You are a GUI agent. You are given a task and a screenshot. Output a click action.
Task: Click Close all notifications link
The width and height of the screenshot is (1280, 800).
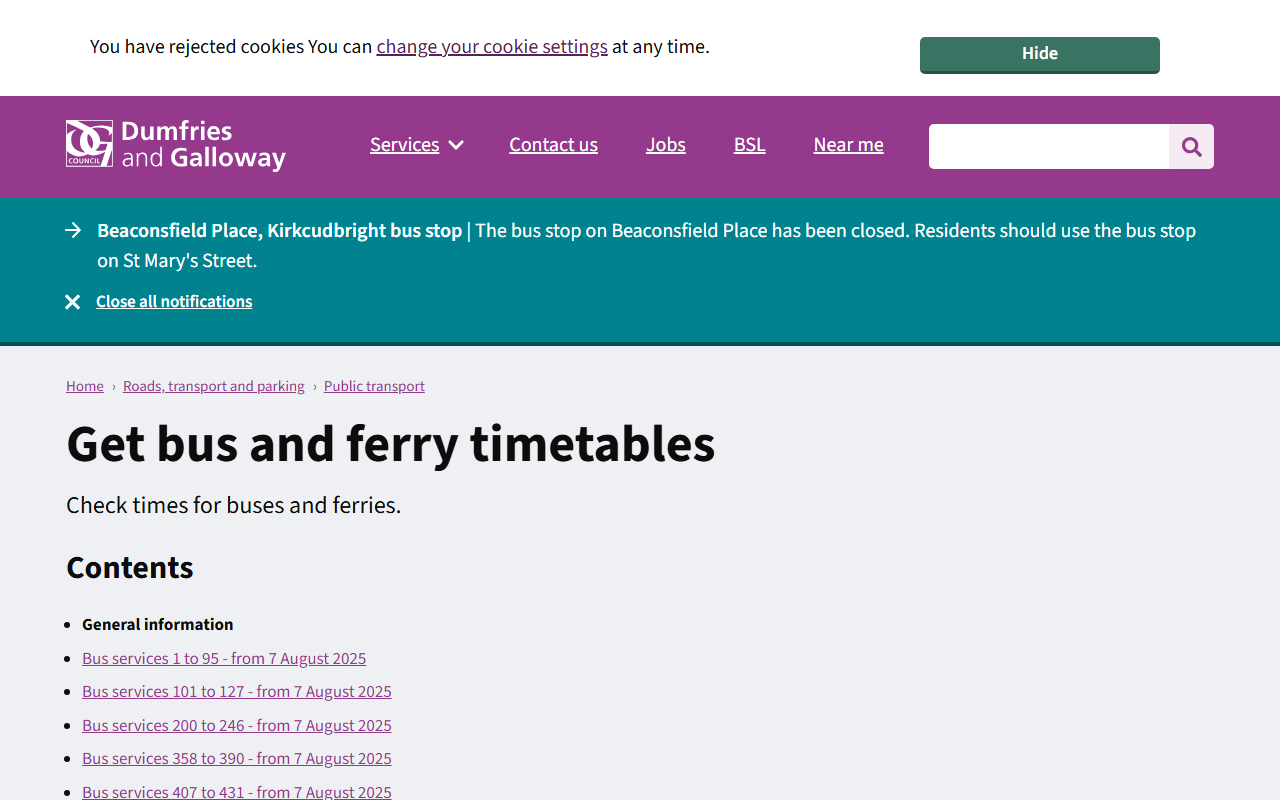174,302
